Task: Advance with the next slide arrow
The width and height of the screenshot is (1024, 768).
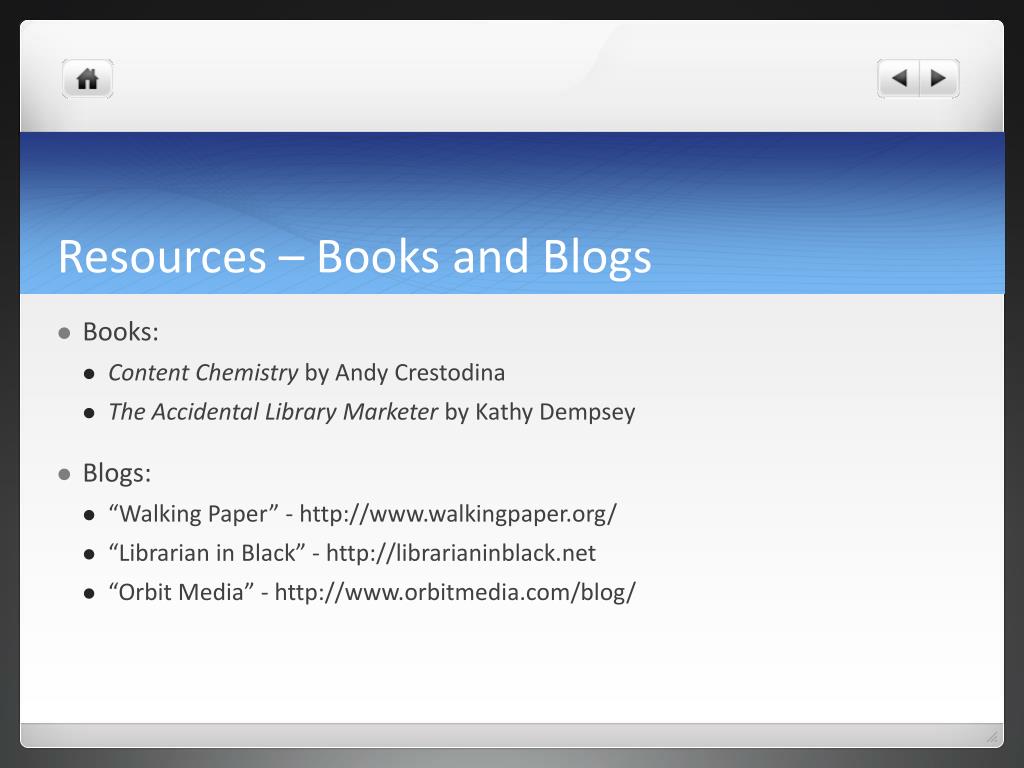Action: (x=939, y=78)
